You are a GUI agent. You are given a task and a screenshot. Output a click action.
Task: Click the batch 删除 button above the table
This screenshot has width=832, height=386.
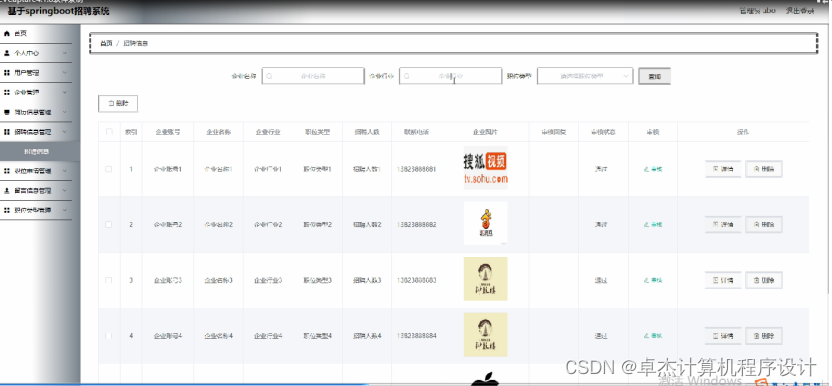click(x=118, y=104)
